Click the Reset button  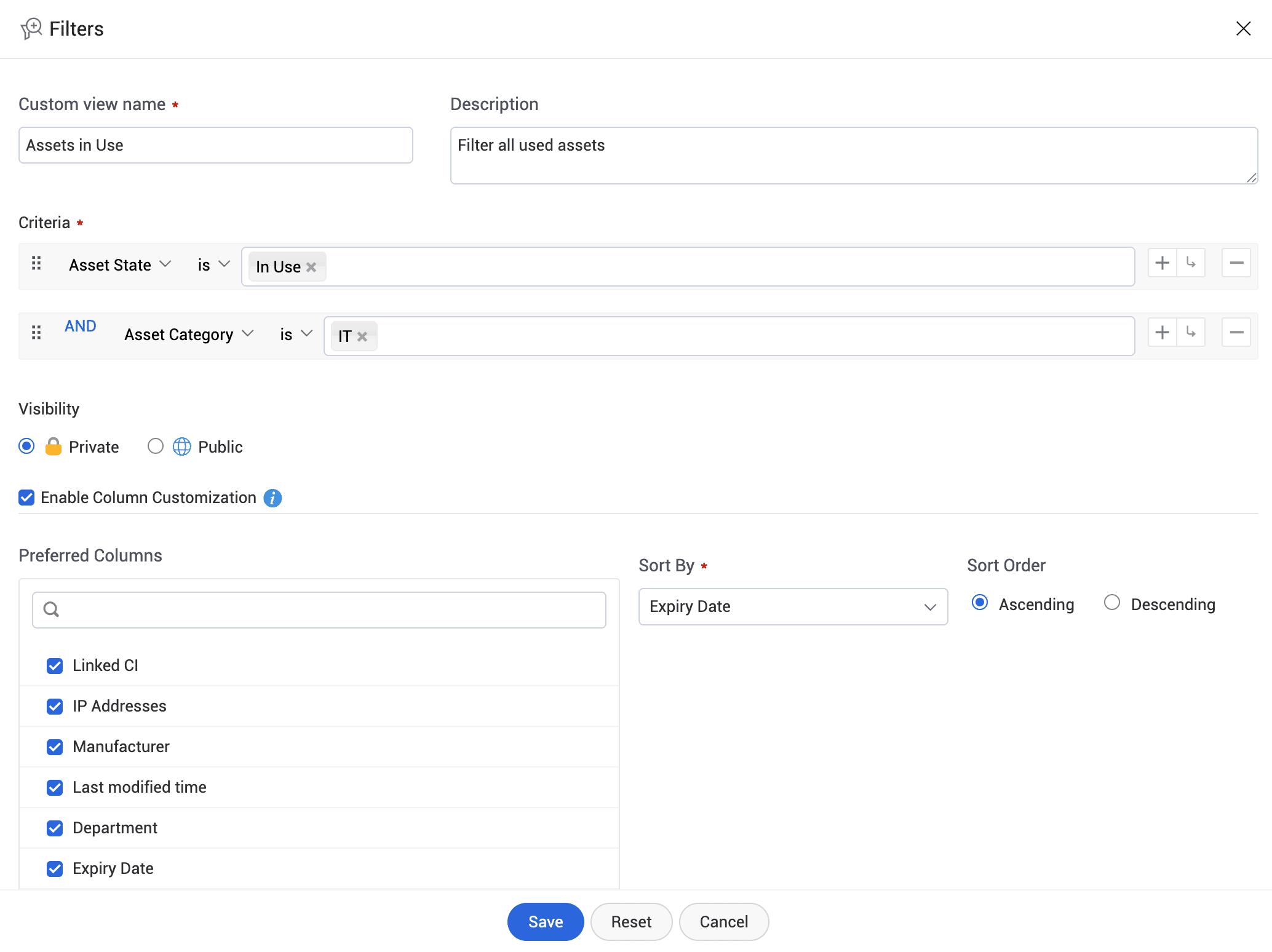coord(631,922)
